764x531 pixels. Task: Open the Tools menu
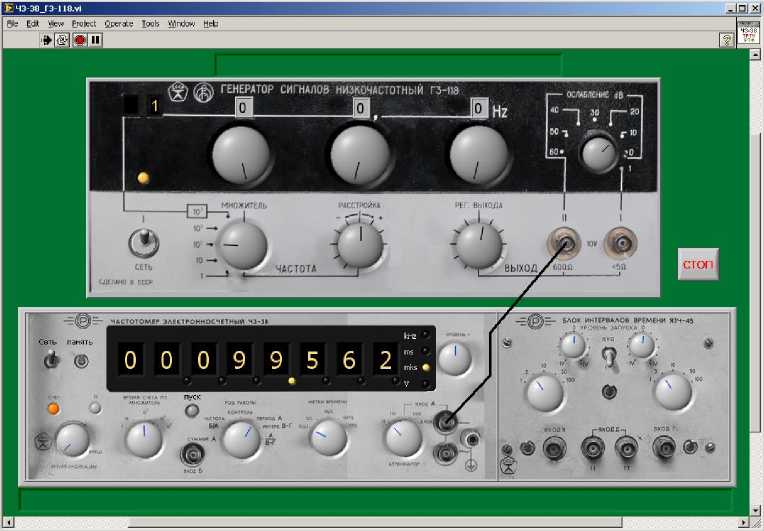151,23
